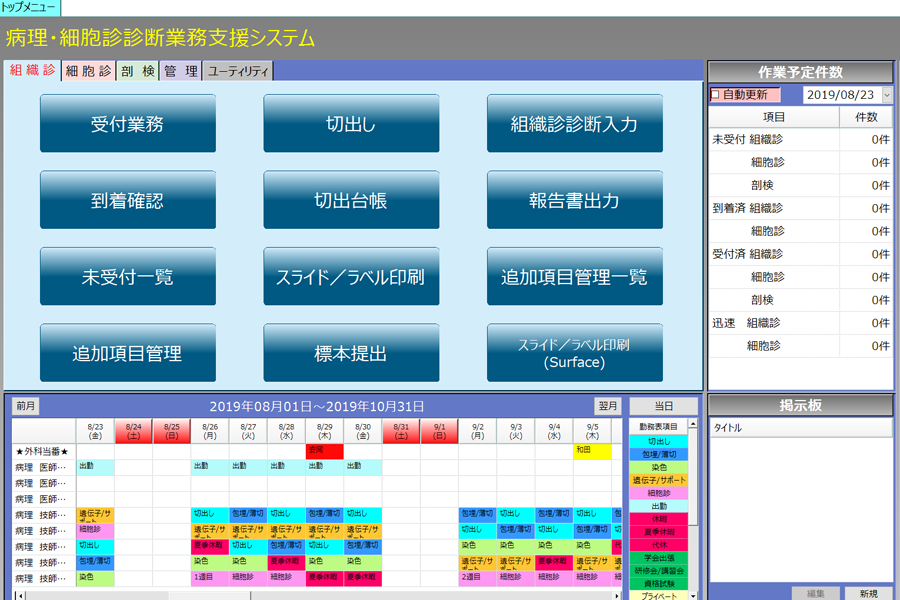This screenshot has height=600, width=900.
Task: Switch to the 剖検 tab
Action: pos(137,71)
